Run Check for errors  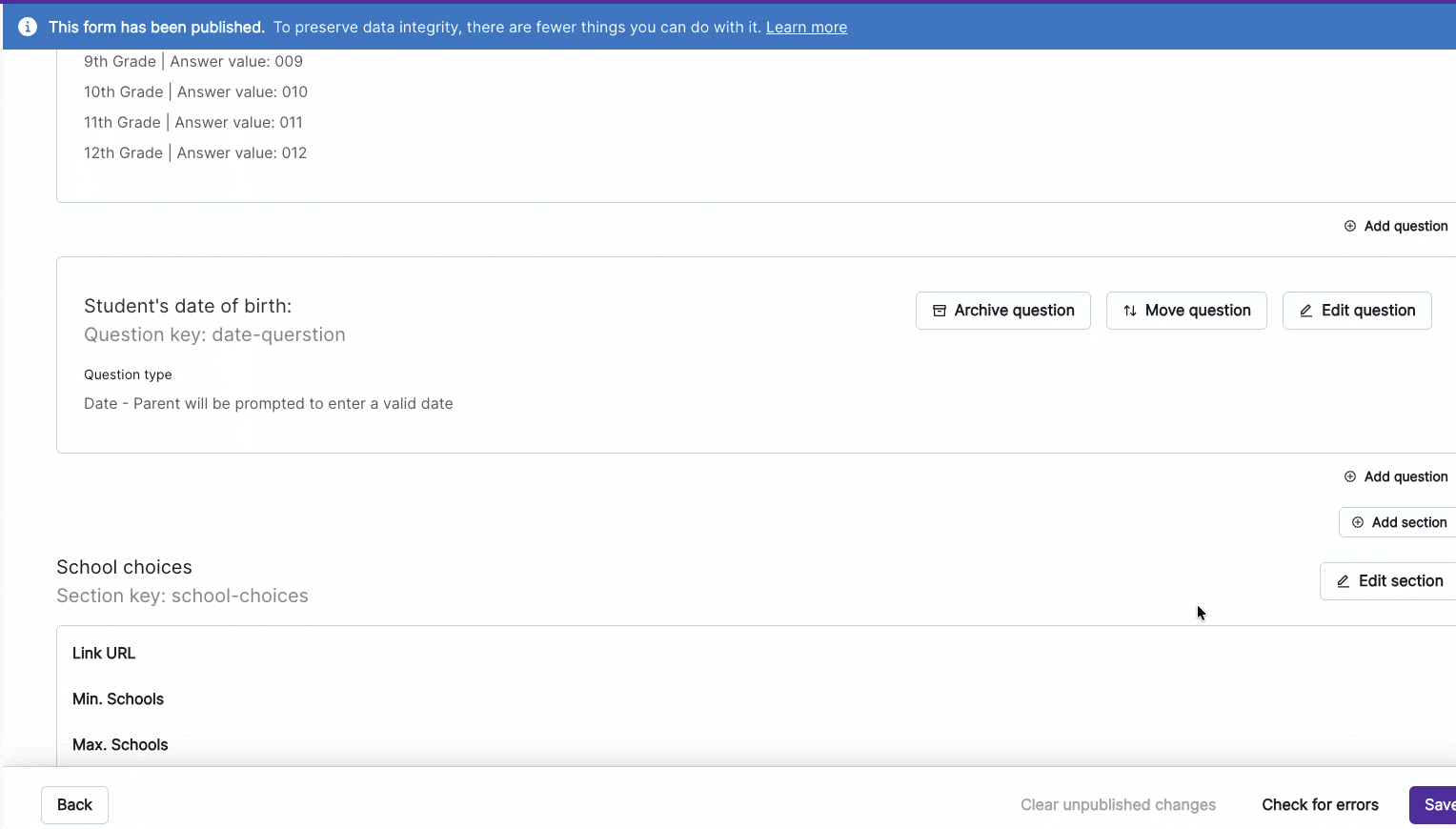[1320, 805]
